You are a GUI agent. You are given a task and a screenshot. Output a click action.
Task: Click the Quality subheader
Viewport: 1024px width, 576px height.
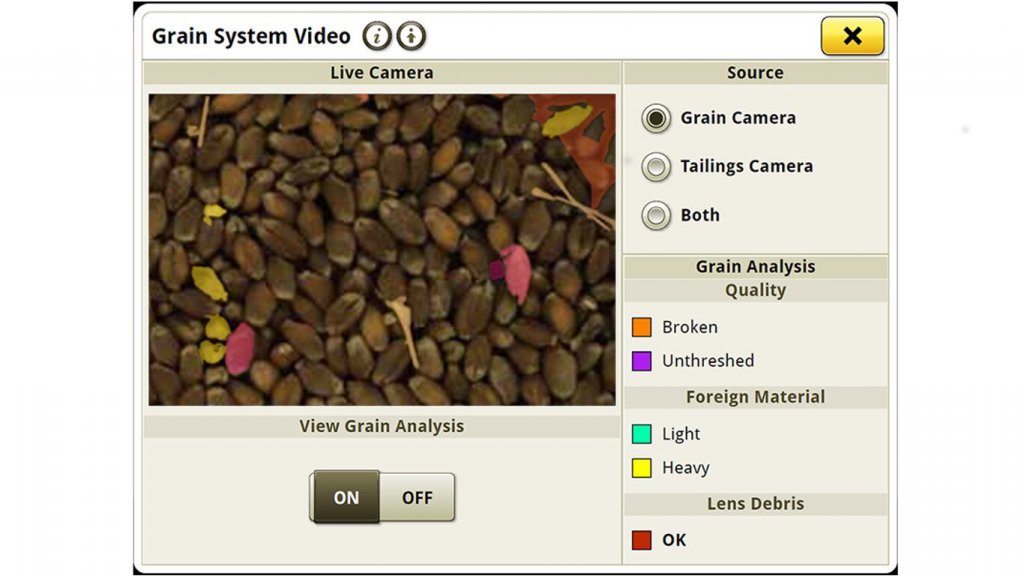756,290
